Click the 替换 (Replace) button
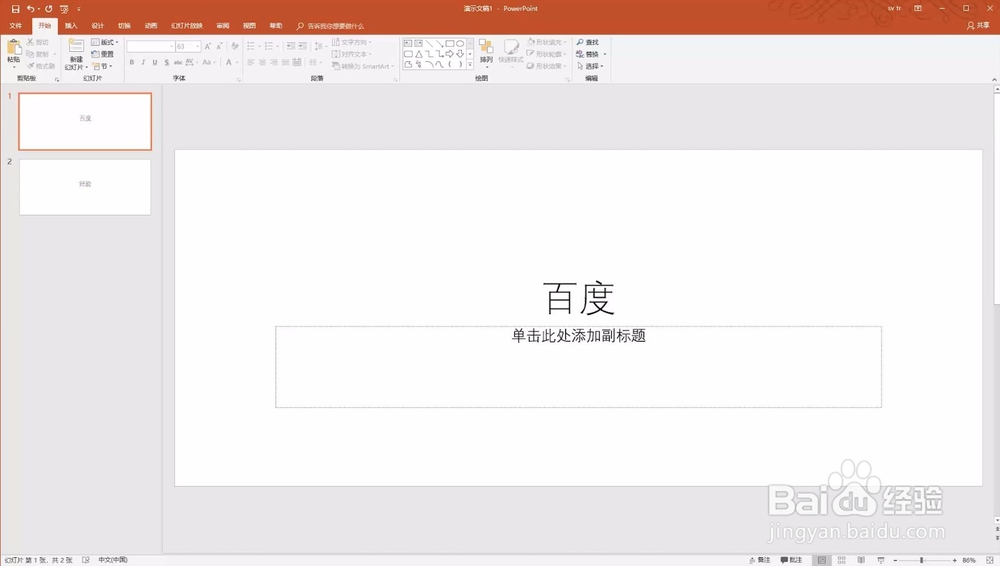This screenshot has height=566, width=1000. (x=591, y=54)
